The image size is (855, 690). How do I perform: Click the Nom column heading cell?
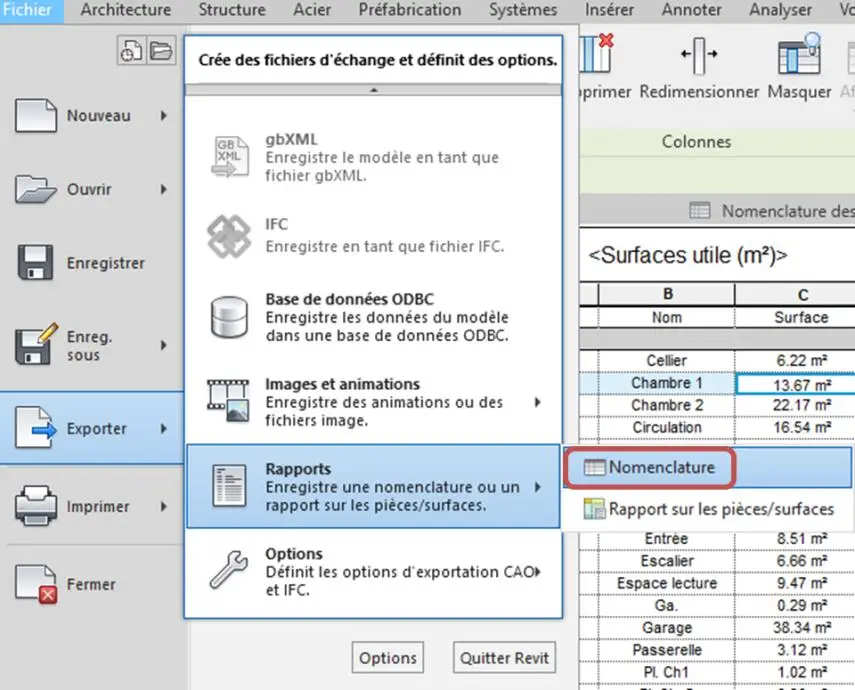pos(667,317)
